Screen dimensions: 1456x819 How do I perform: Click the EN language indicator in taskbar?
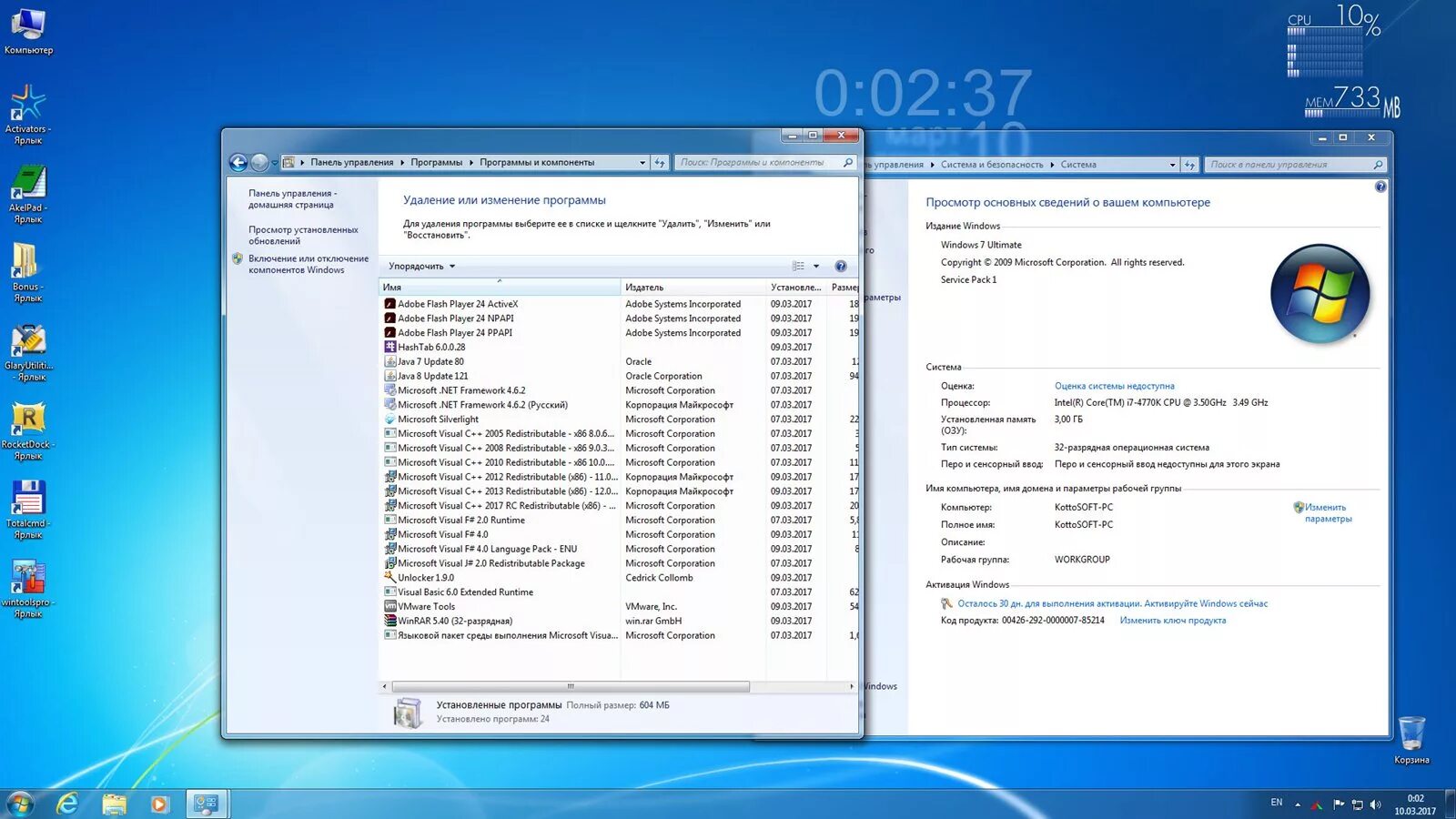coord(1276,803)
